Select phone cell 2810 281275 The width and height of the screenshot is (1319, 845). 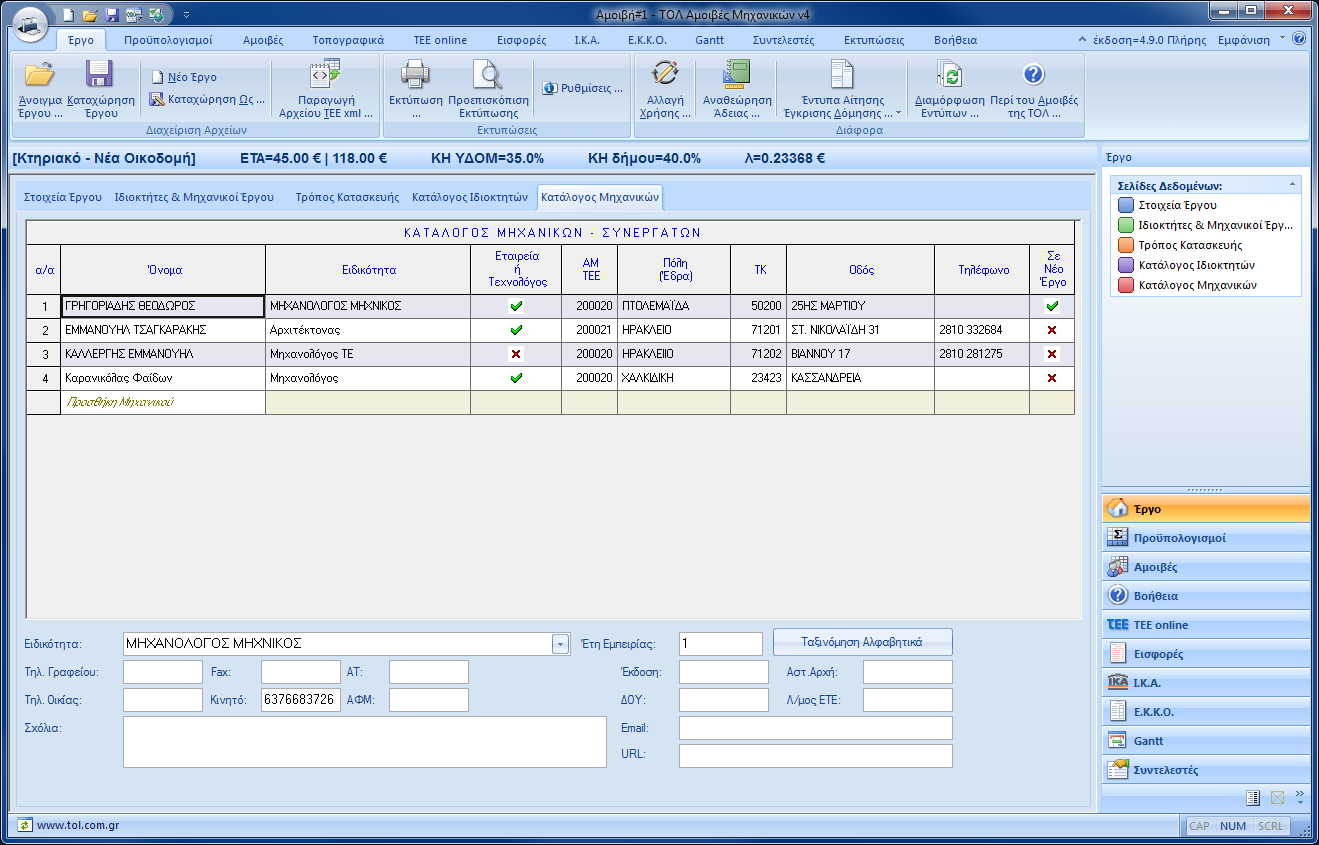982,354
